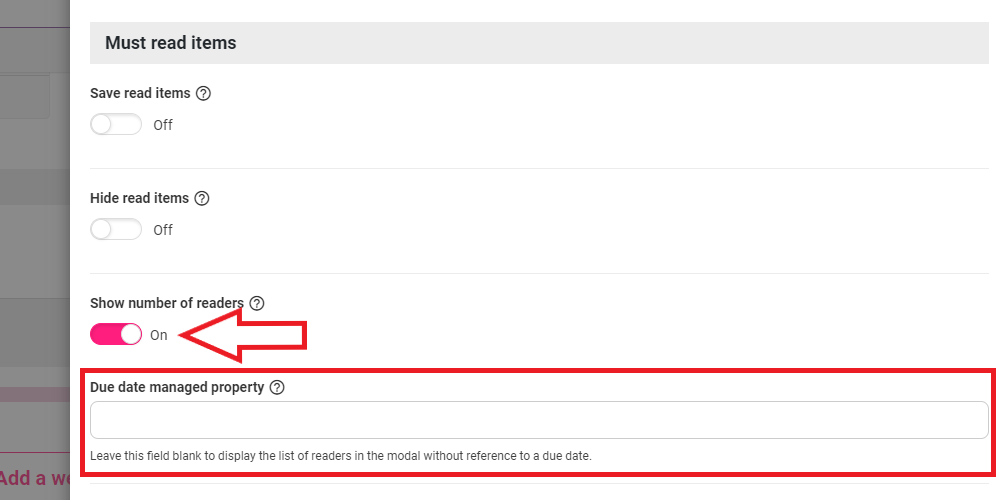Click the 'Leave this field blank' helper text
The width and height of the screenshot is (1004, 500).
tap(341, 456)
